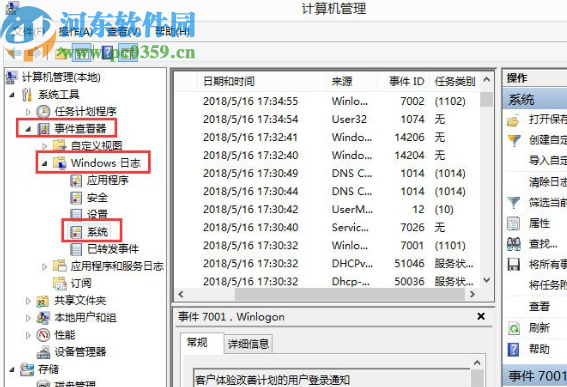Open the 查看(V) menu
567x387 pixels.
coord(124,32)
